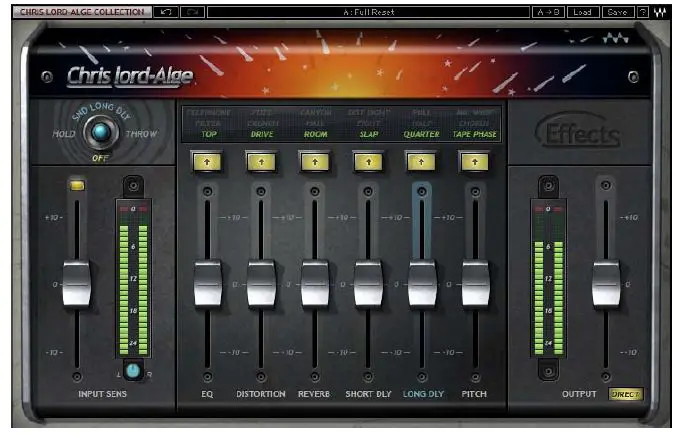Click the OUTPUT label
The image size is (685, 437).
(x=579, y=394)
